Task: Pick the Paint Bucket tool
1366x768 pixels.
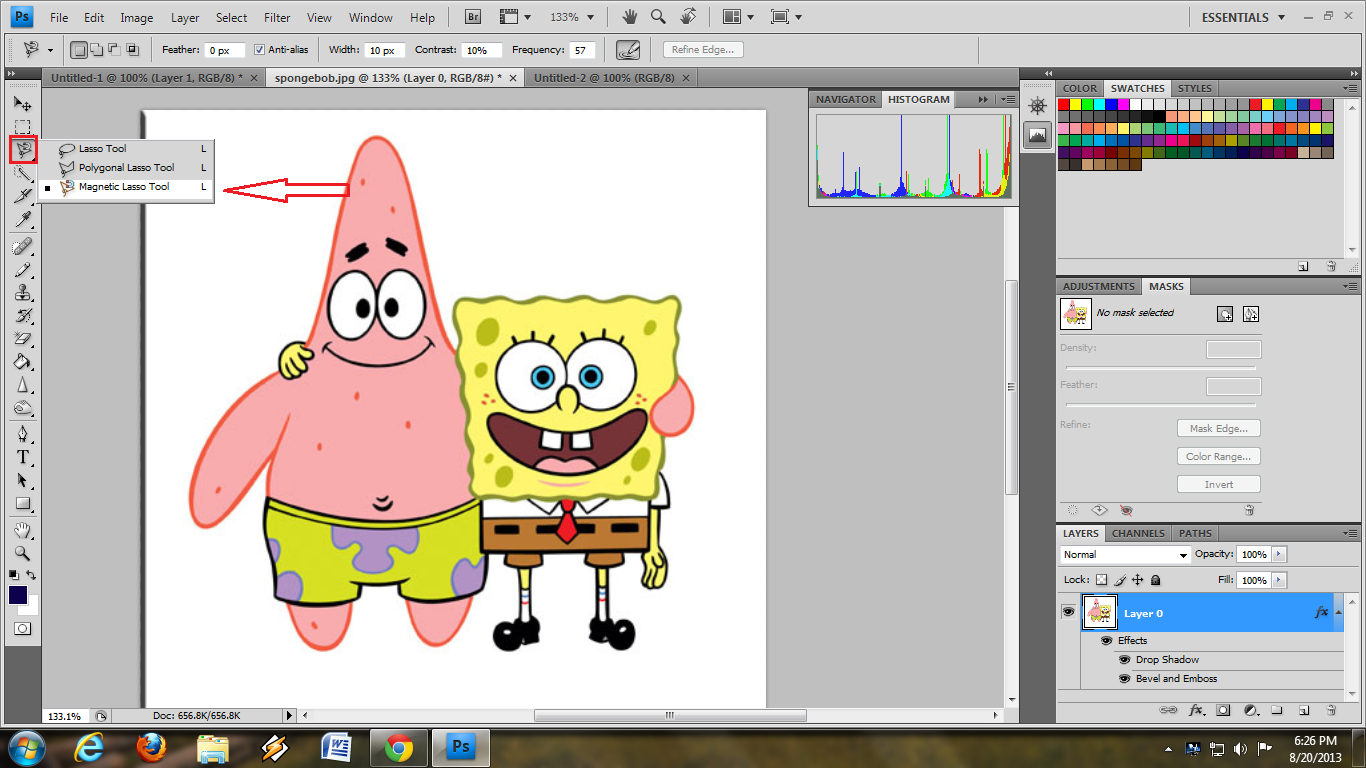Action: pyautogui.click(x=22, y=362)
